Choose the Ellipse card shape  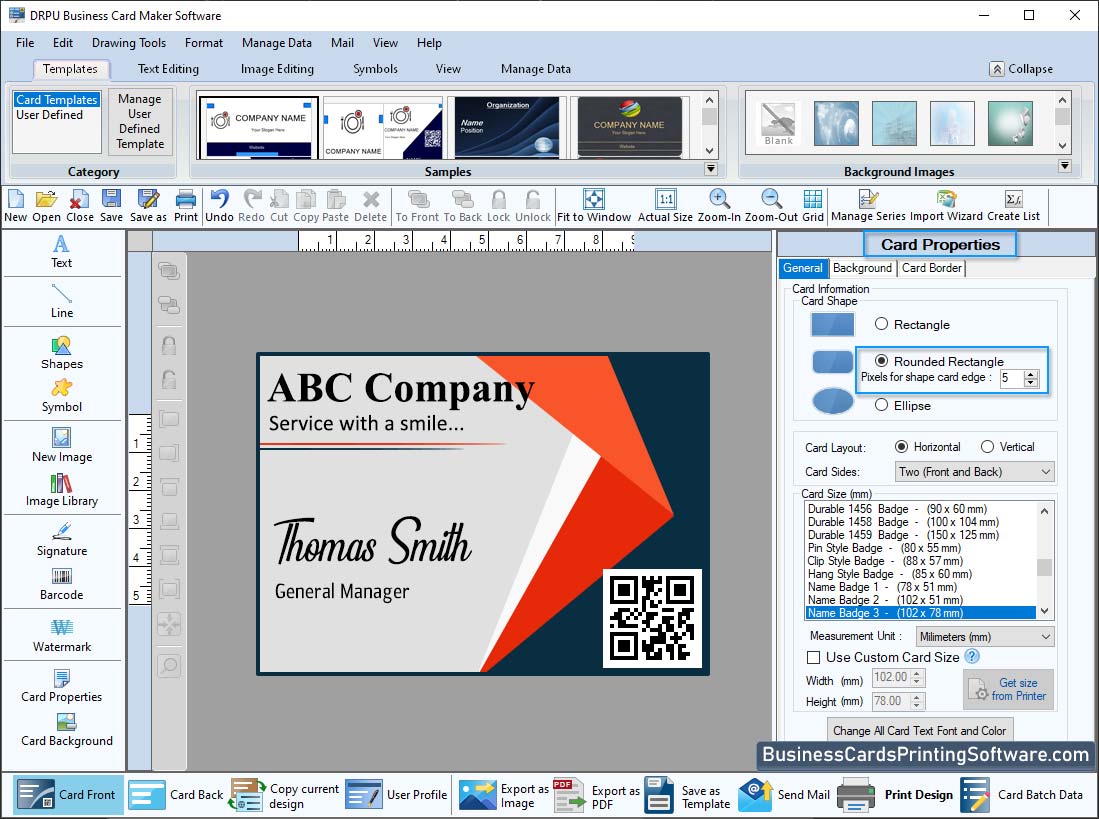(x=882, y=405)
